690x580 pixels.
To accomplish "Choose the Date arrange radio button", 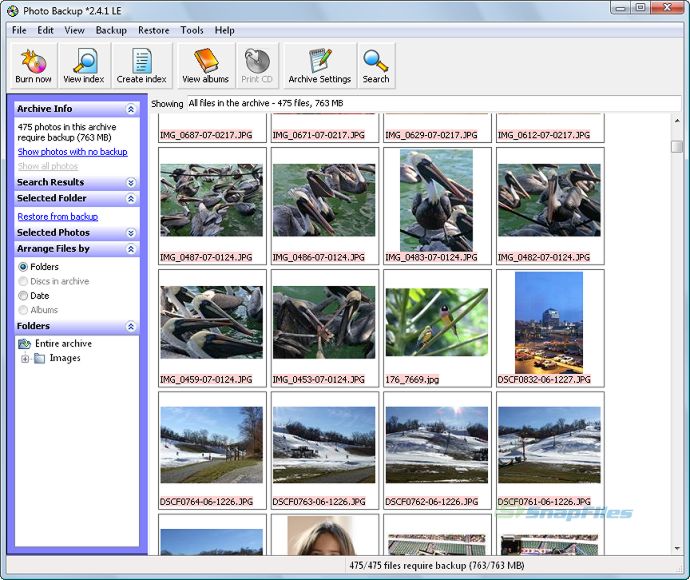I will coord(23,296).
